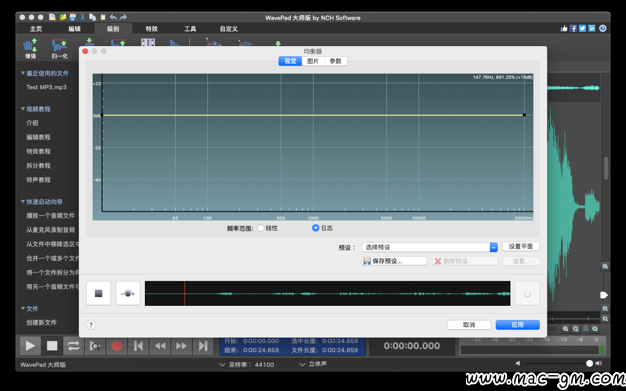Click the Undo arrow icon
This screenshot has width=626, height=391.
113,17
